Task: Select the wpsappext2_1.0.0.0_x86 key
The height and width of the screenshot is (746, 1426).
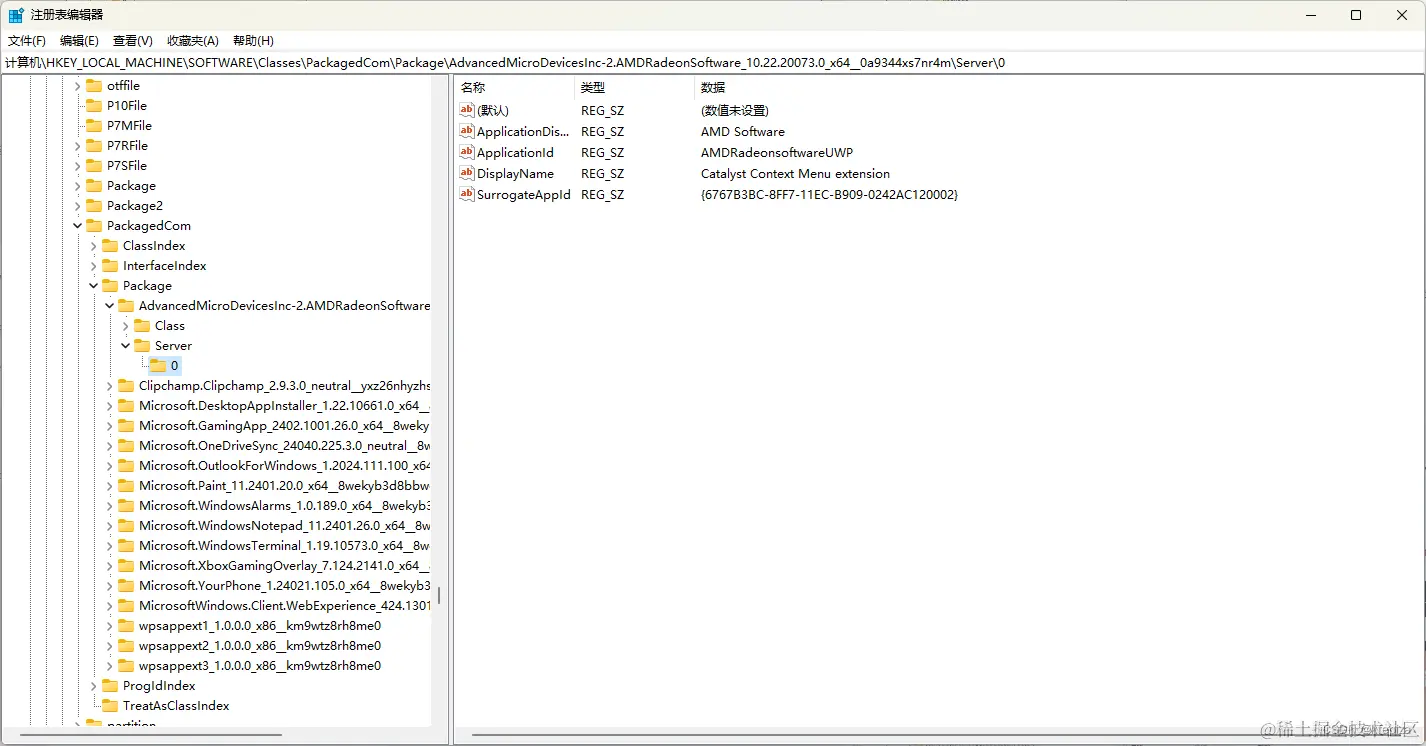Action: tap(260, 646)
